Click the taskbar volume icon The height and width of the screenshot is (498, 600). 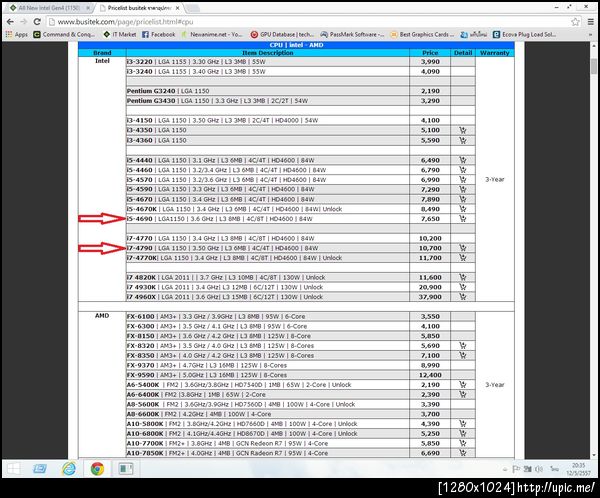(x=539, y=469)
